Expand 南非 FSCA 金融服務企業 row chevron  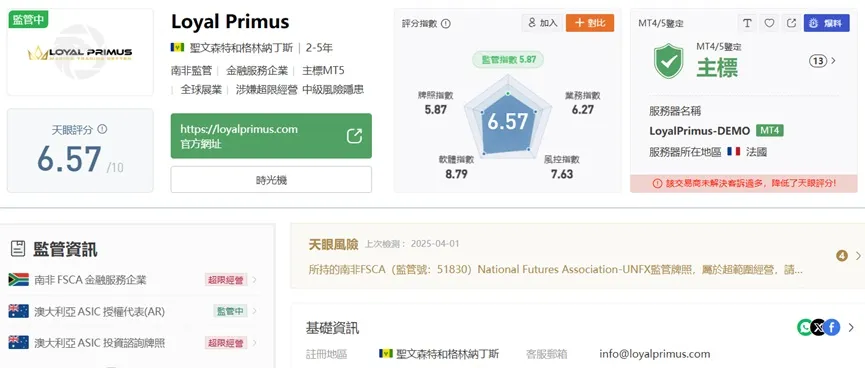tap(254, 280)
